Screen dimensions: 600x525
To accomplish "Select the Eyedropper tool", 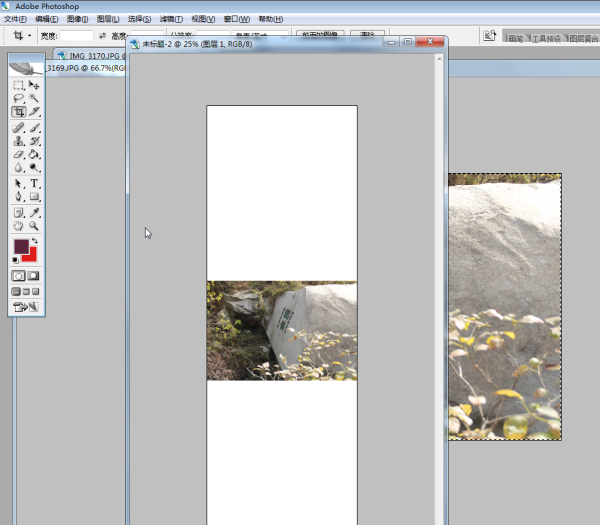I will pos(34,212).
